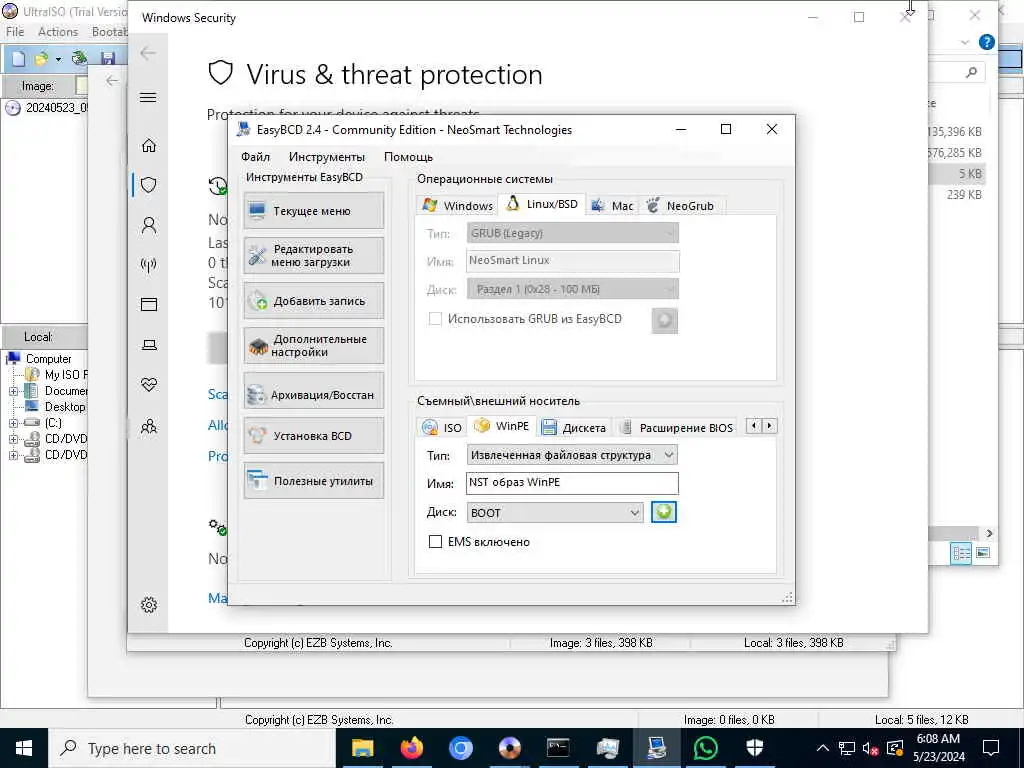1024x768 pixels.
Task: Expand the Documents node in UltraISO tree
Action: click(13, 391)
